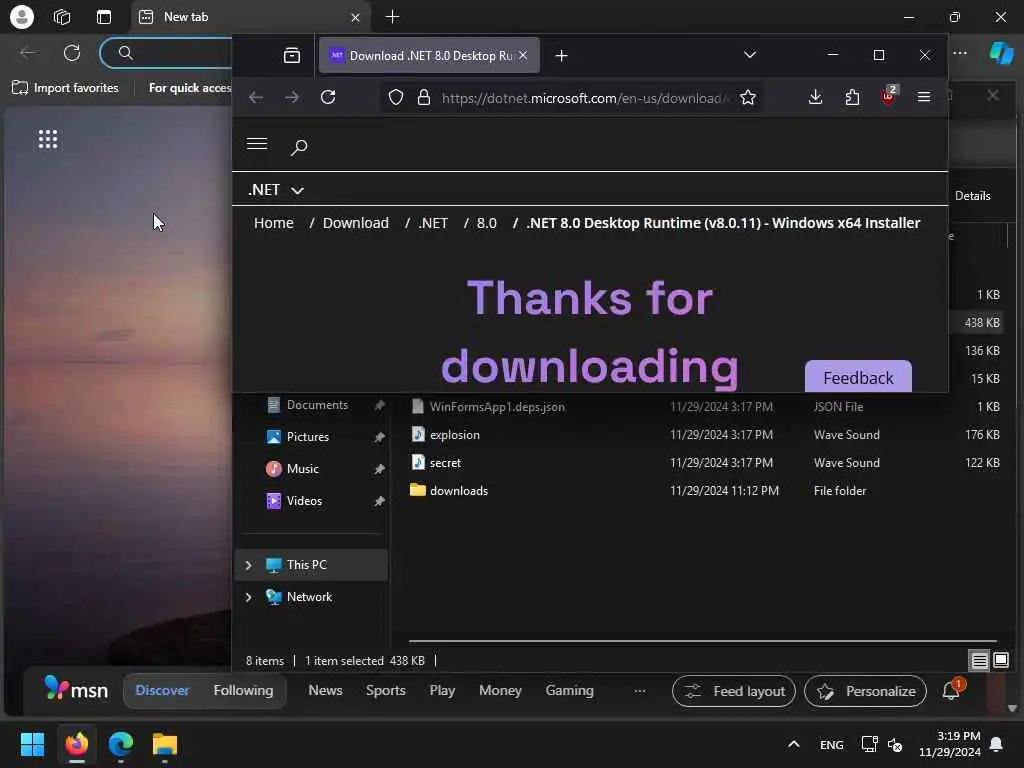Click Import favorites in Edge
Image resolution: width=1024 pixels, height=768 pixels.
click(65, 88)
